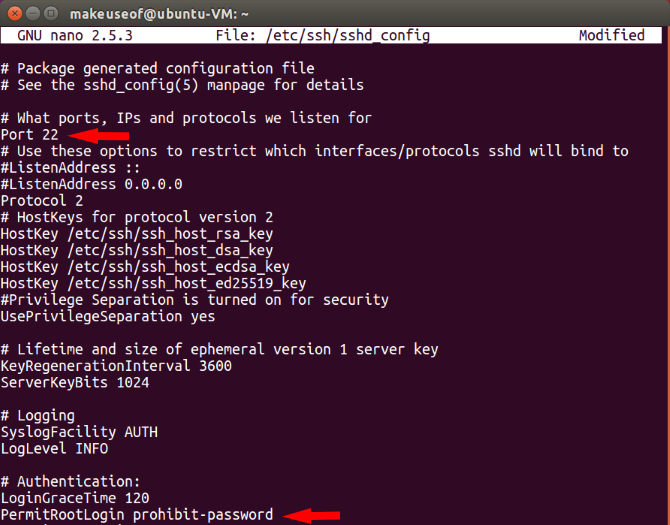Image resolution: width=670 pixels, height=525 pixels.
Task: Click the ssh_host_ed25519_key HostKey line
Action: pyautogui.click(x=153, y=283)
